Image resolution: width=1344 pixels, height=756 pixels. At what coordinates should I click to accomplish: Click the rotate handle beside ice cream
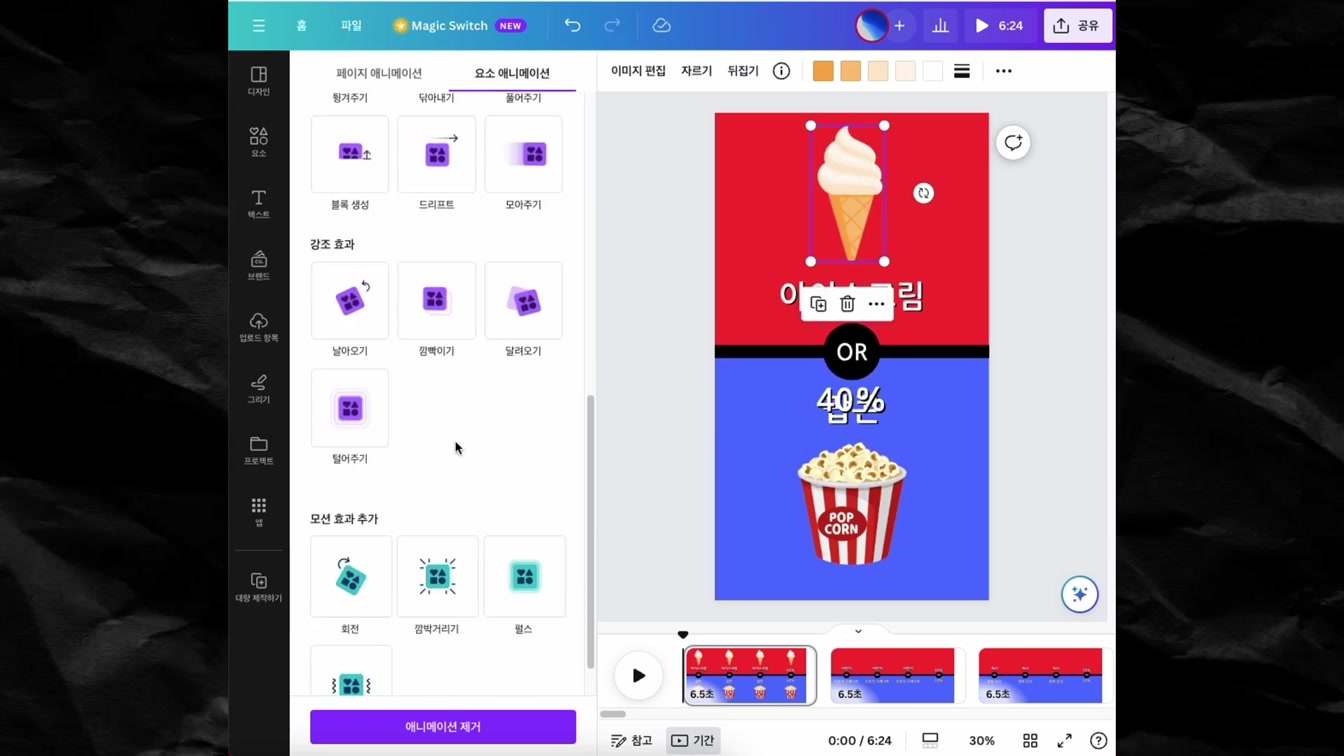(923, 193)
